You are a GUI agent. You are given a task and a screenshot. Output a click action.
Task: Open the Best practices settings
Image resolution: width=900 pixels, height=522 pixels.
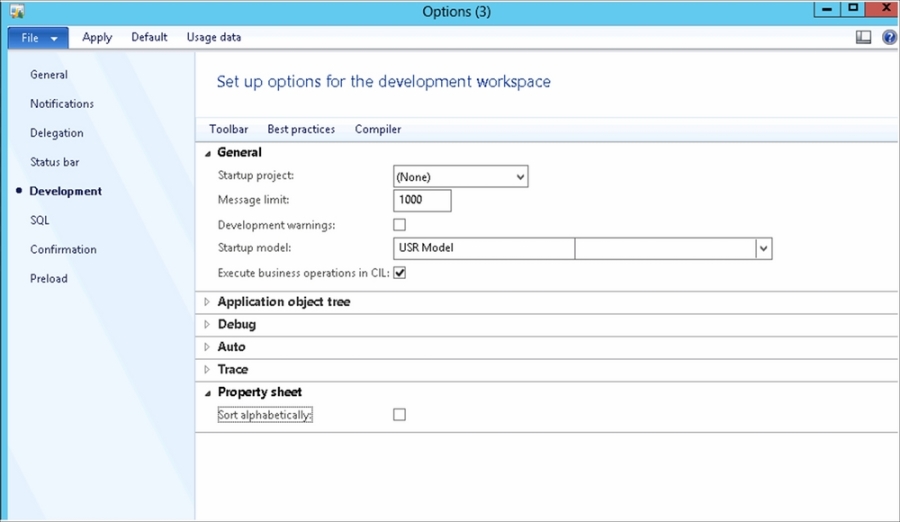pos(301,129)
